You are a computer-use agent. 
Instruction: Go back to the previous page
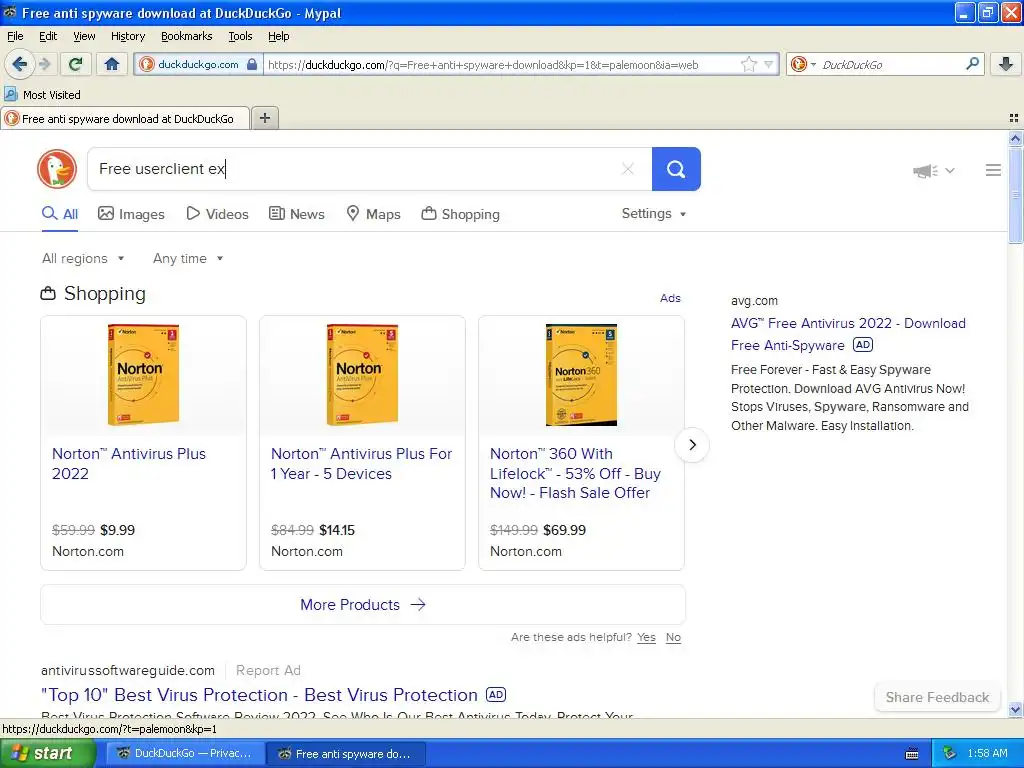pos(20,64)
